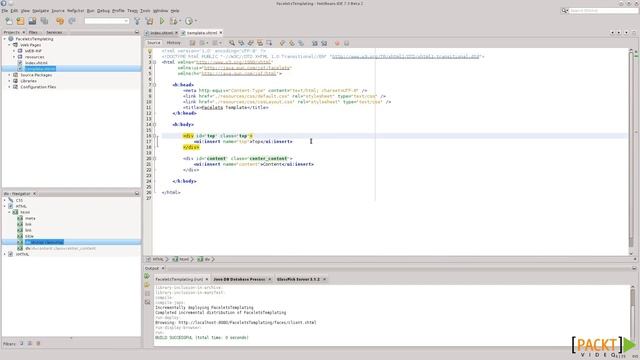This screenshot has height=360, width=640.
Task: Click the html breadcrumb below the editor
Action: point(181,259)
